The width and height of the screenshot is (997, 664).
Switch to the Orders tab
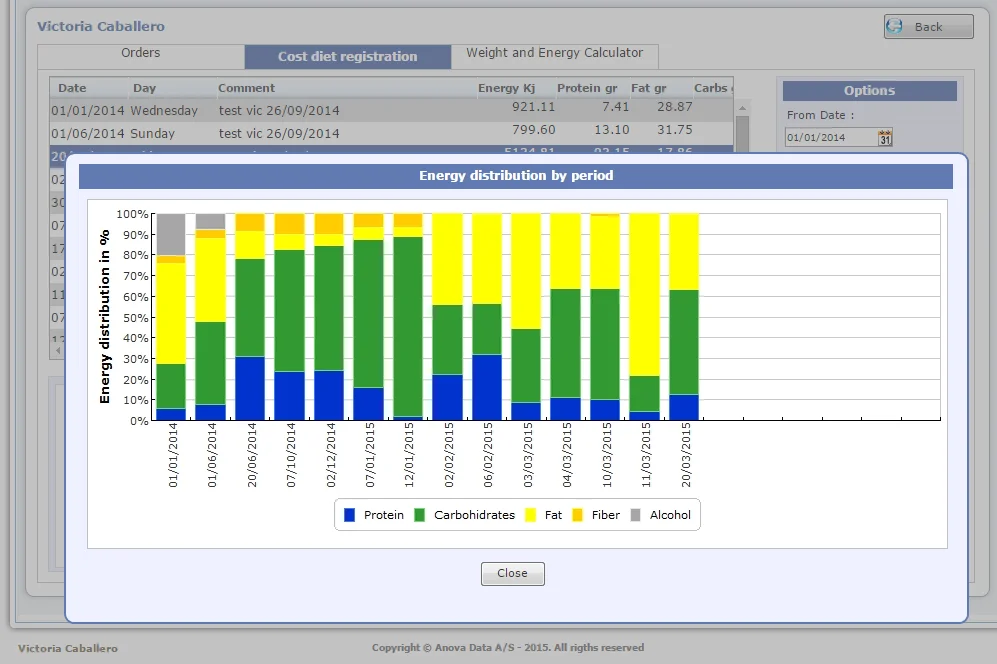tap(141, 54)
